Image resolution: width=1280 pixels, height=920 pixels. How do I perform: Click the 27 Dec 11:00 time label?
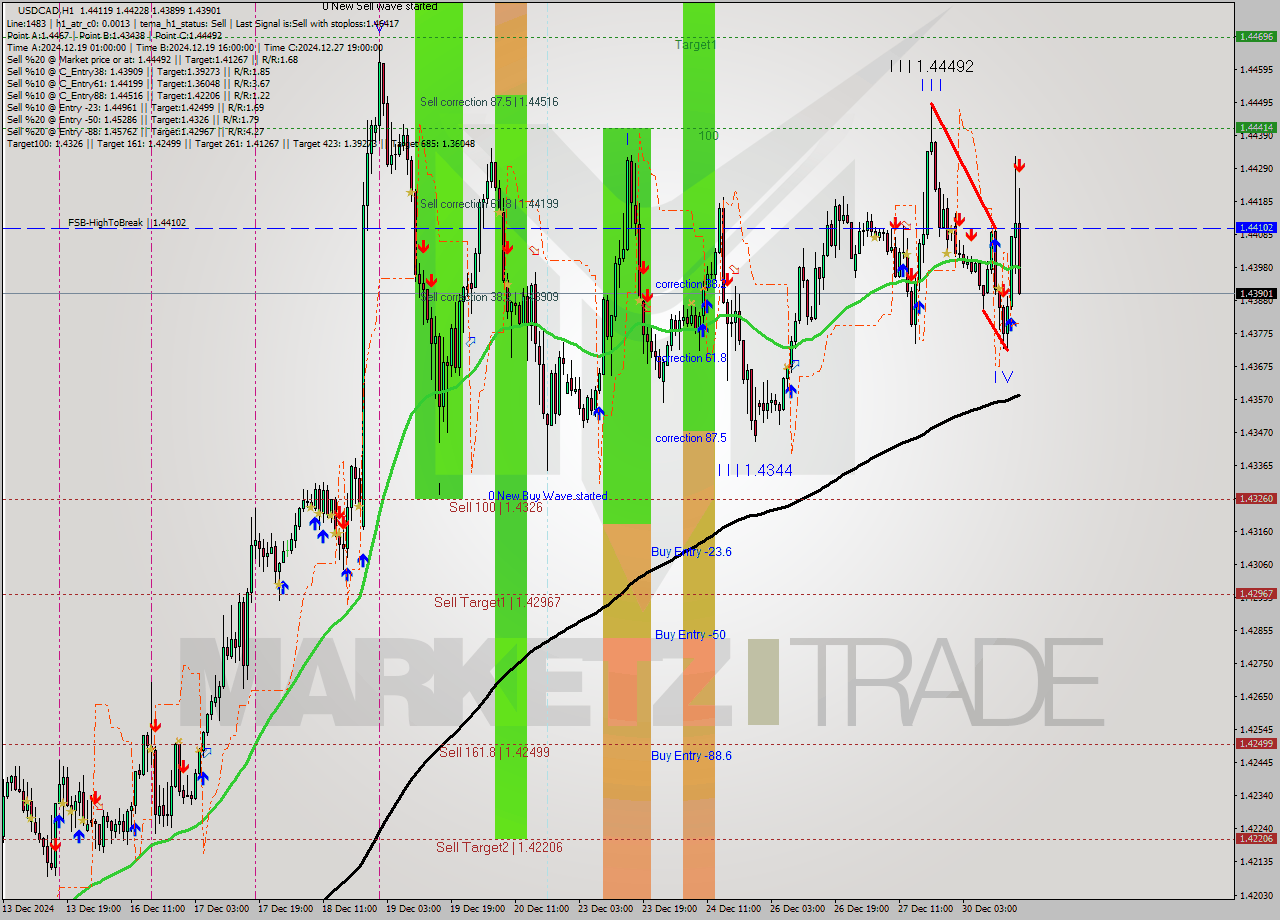pyautogui.click(x=926, y=909)
